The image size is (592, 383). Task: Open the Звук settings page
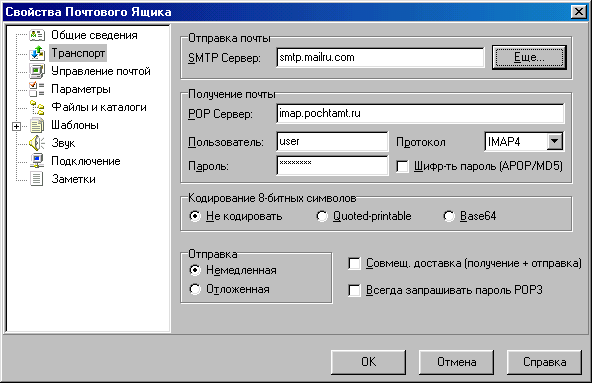[x=63, y=143]
